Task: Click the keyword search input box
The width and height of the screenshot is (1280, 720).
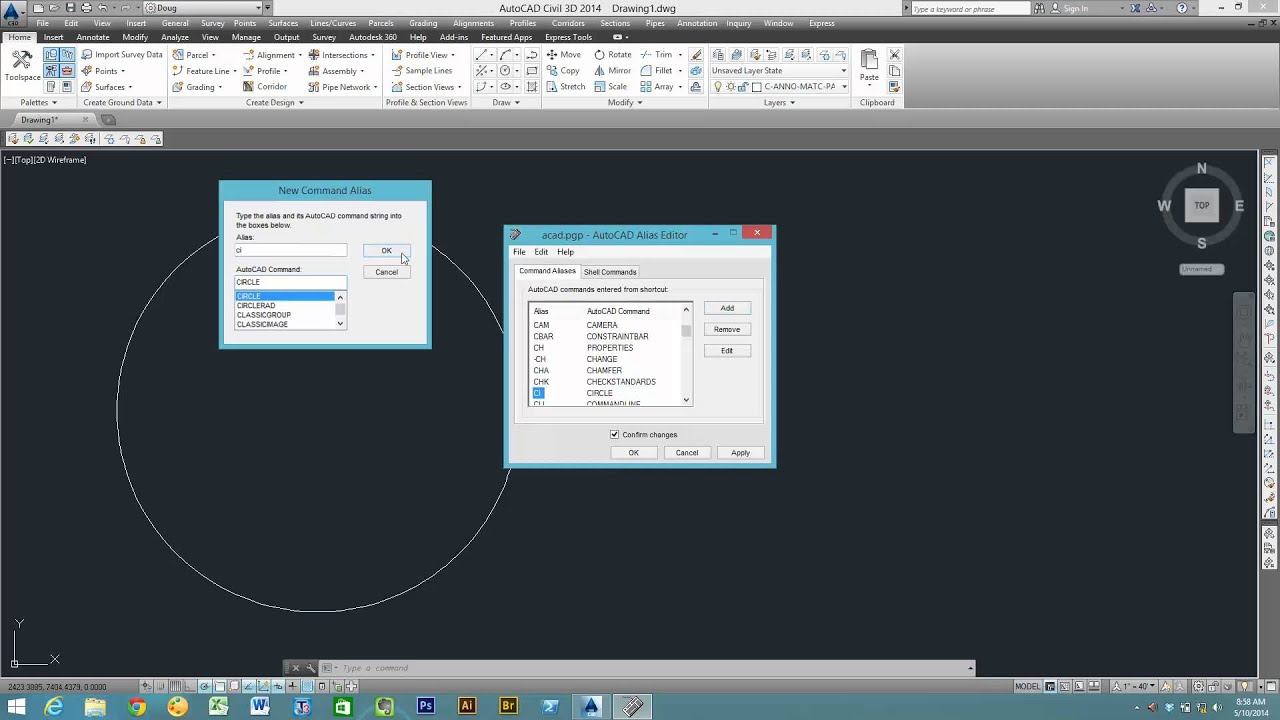Action: [x=970, y=8]
